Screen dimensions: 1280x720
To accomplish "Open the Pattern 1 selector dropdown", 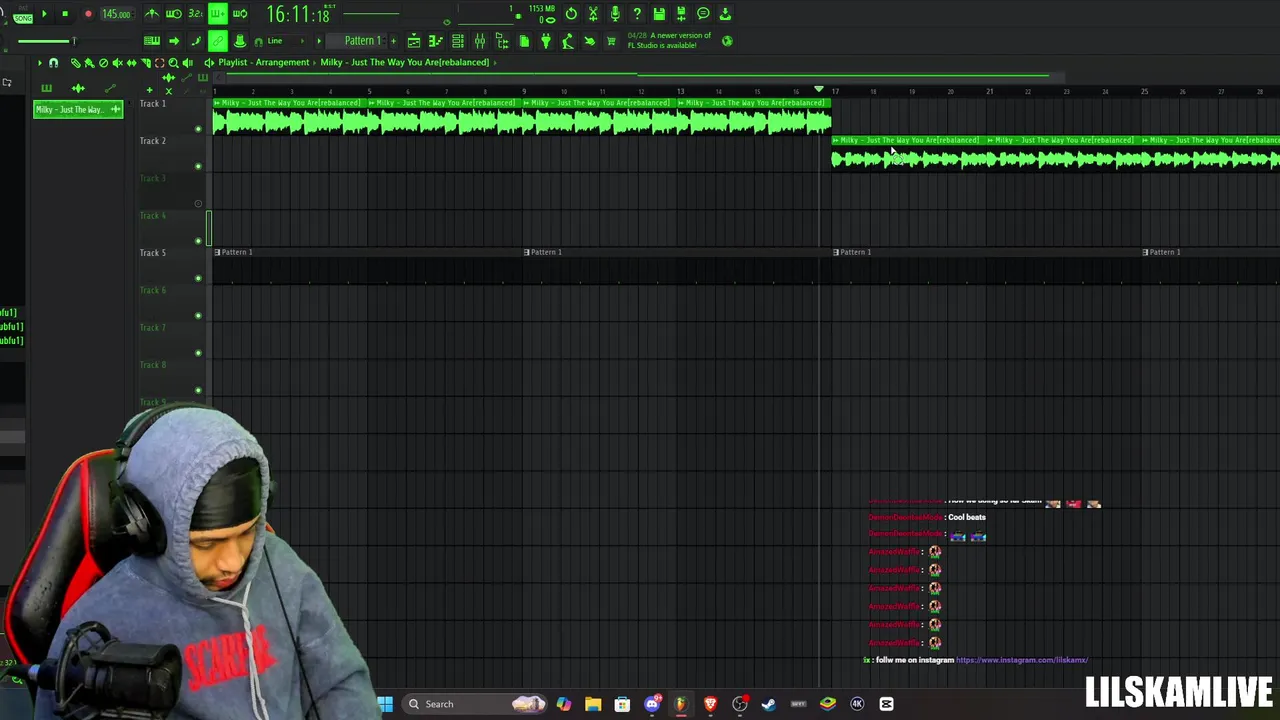I will (x=357, y=41).
